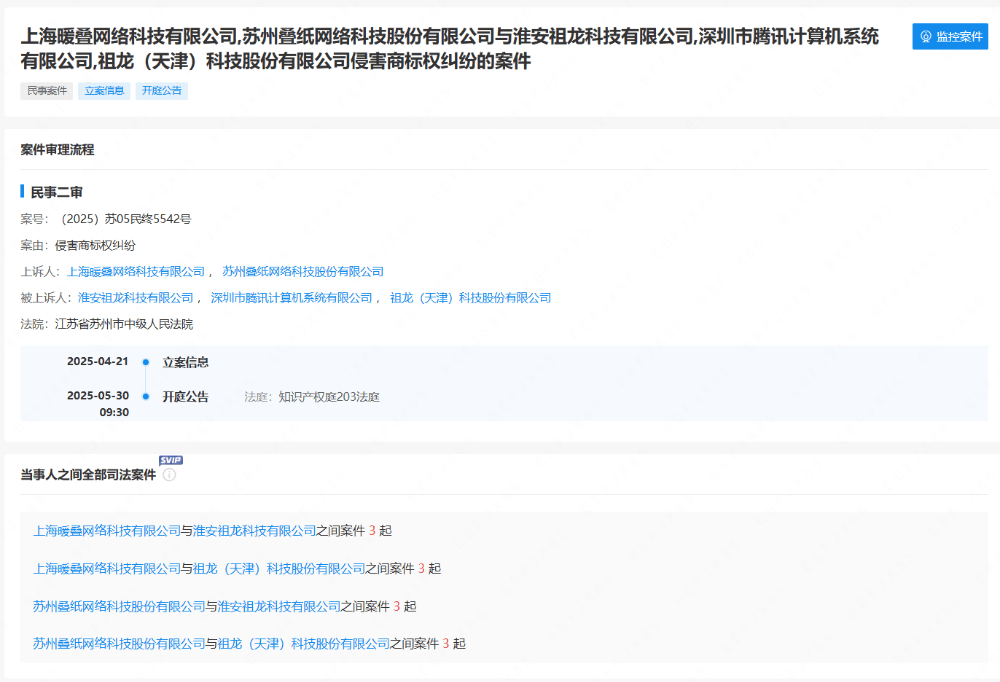Click the case count 3 in first row
The height and width of the screenshot is (682, 1000).
coord(372,531)
